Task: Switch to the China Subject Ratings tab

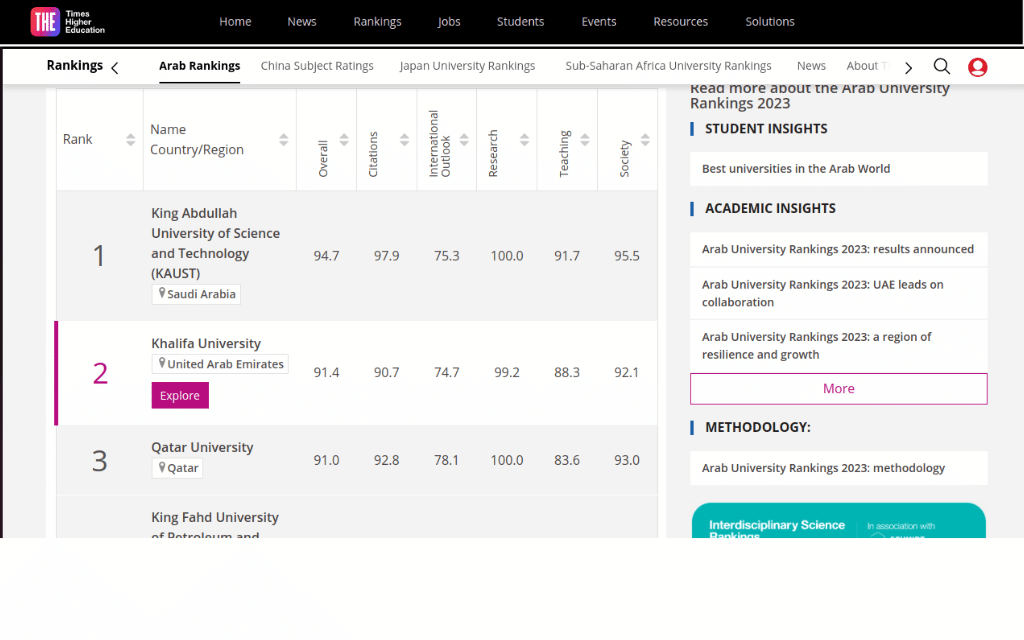Action: click(317, 65)
